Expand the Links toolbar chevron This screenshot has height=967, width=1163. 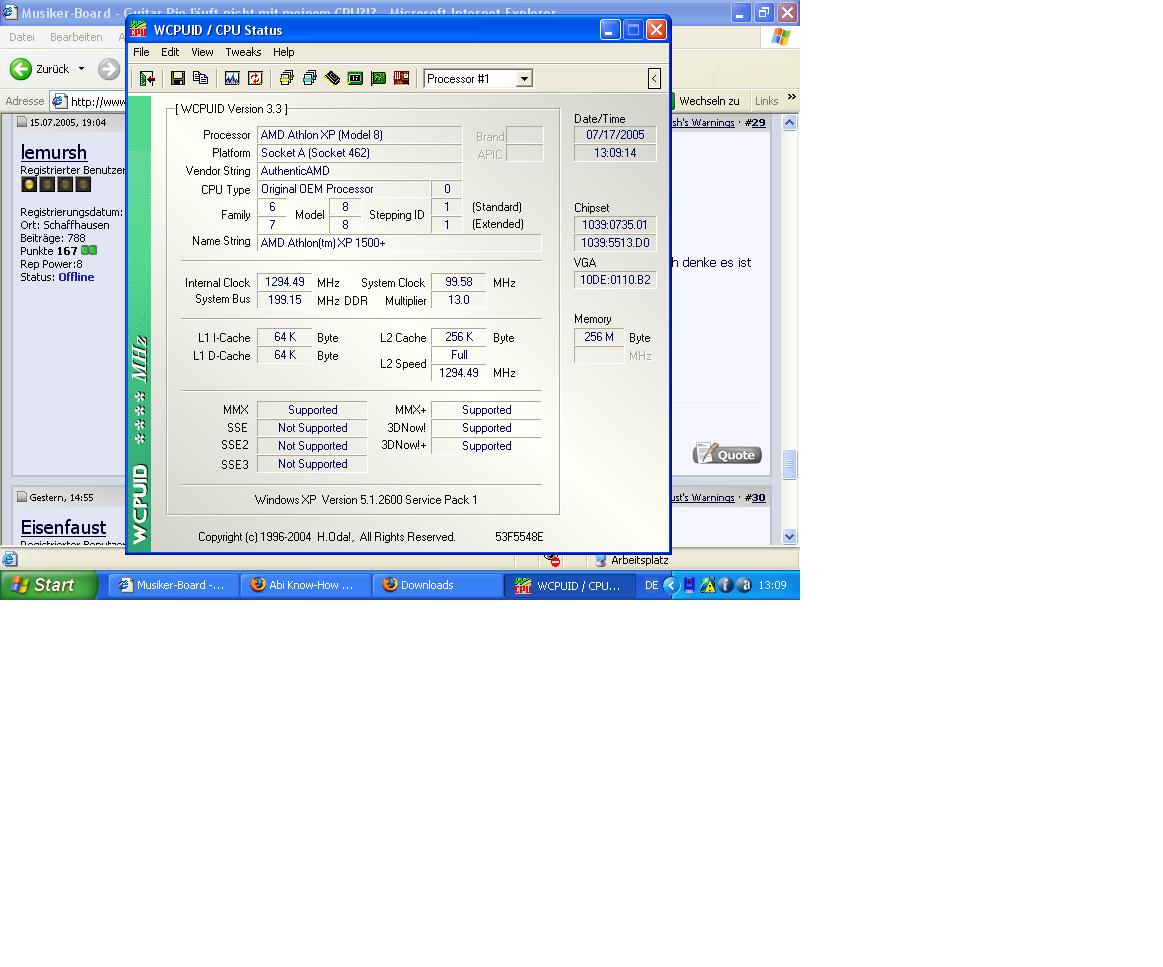point(791,97)
